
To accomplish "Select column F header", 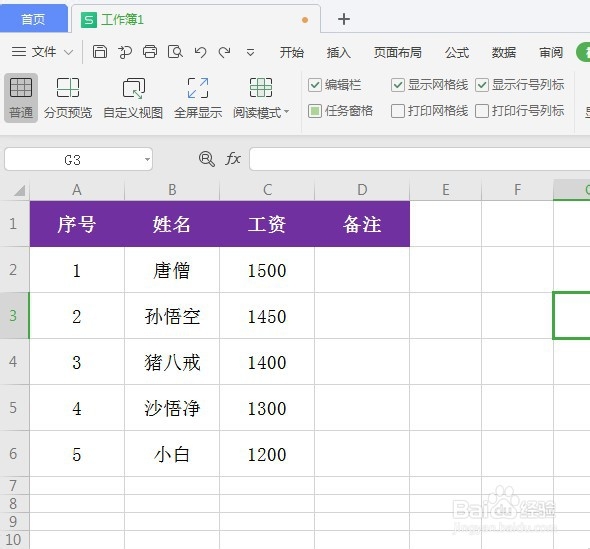I will (517, 190).
